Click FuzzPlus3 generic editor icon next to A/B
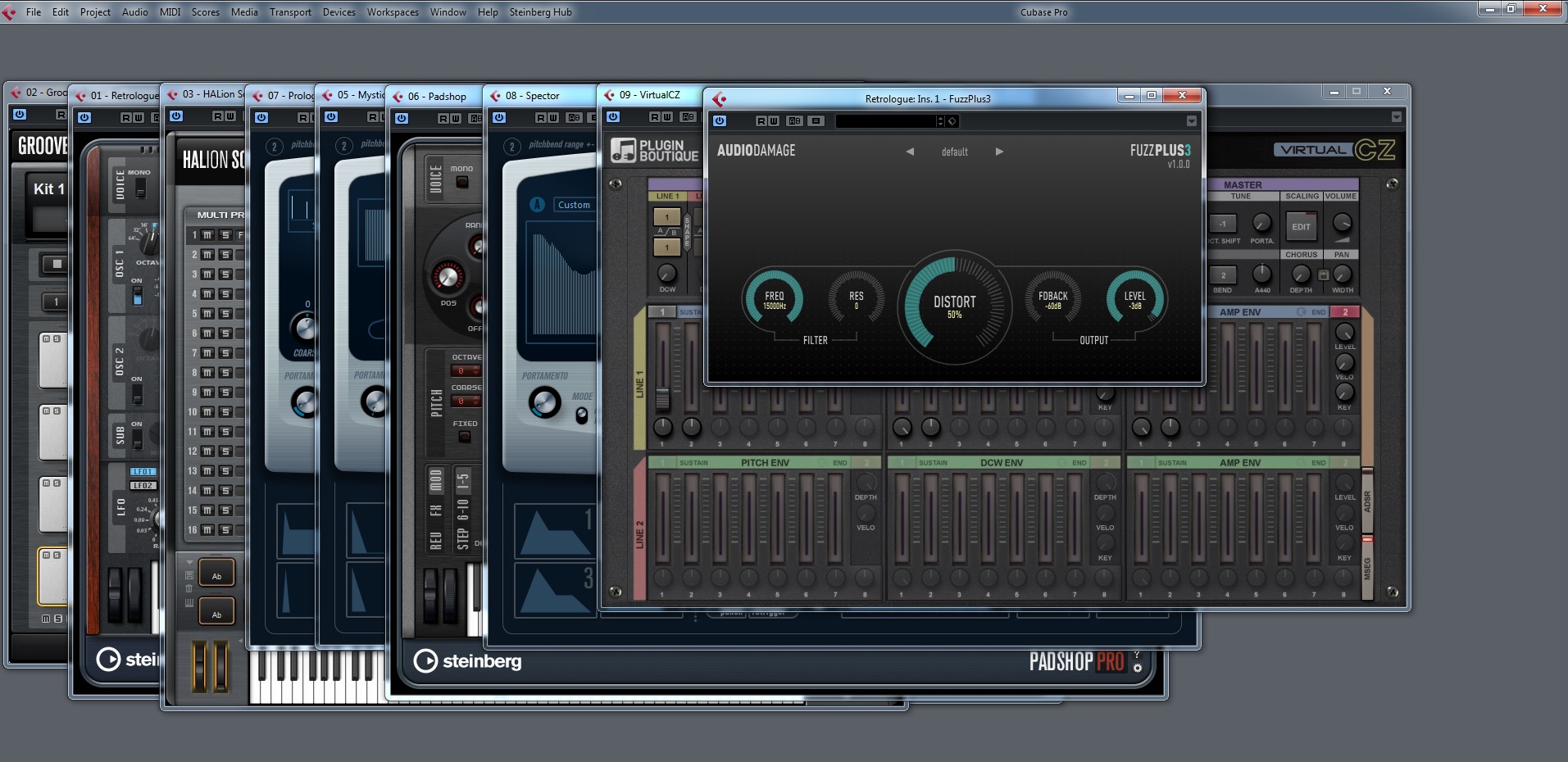The height and width of the screenshot is (762, 1568). click(815, 121)
